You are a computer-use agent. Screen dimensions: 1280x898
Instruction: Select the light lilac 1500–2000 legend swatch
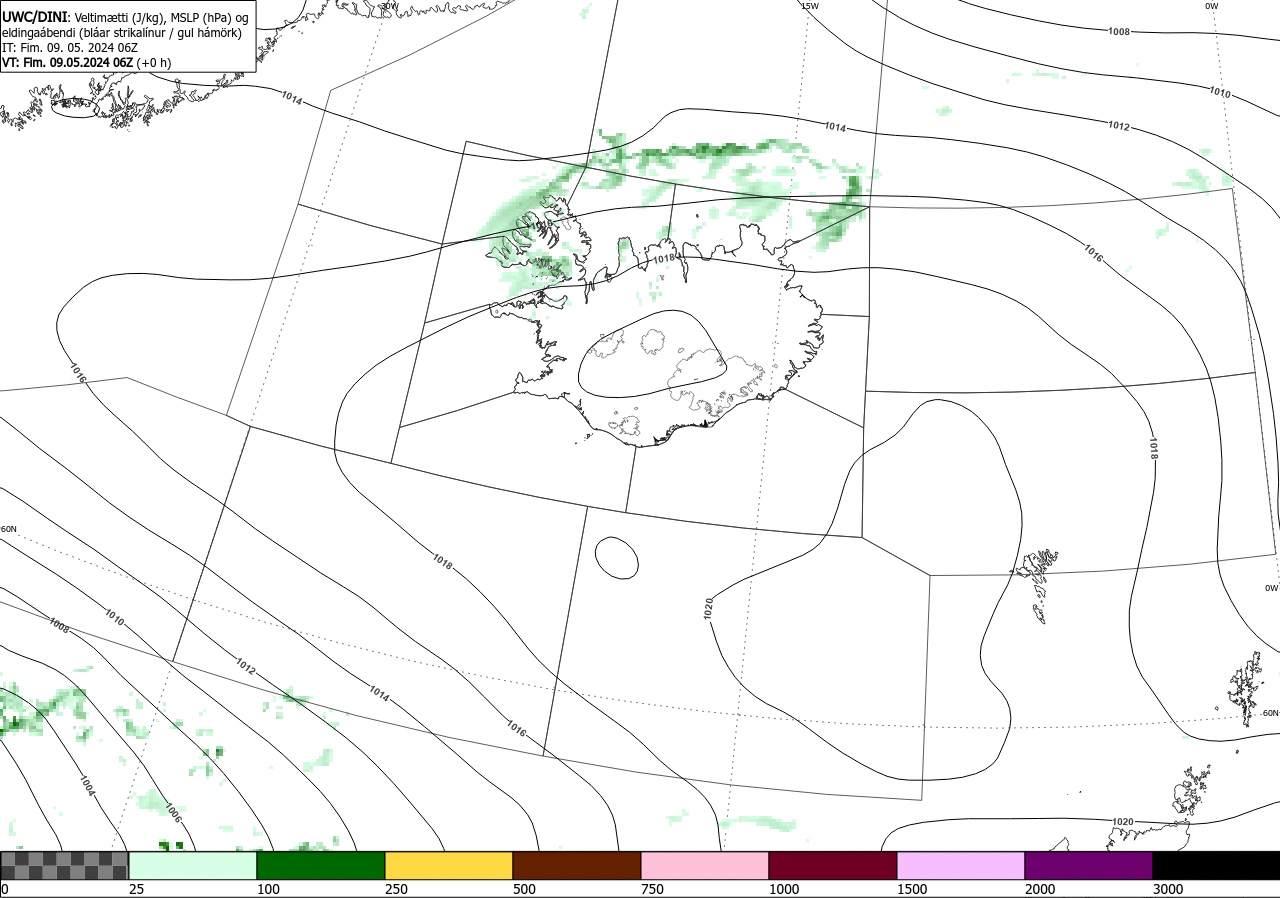(961, 865)
